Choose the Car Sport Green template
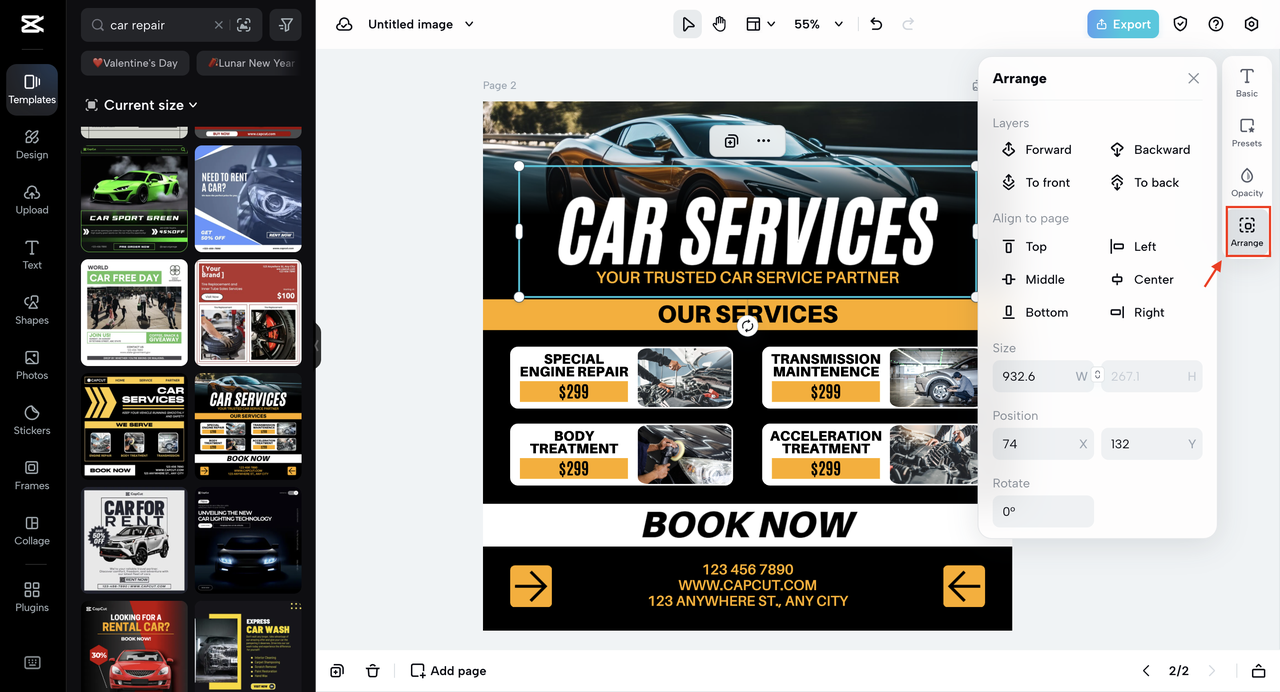This screenshot has width=1280, height=692. pos(134,198)
